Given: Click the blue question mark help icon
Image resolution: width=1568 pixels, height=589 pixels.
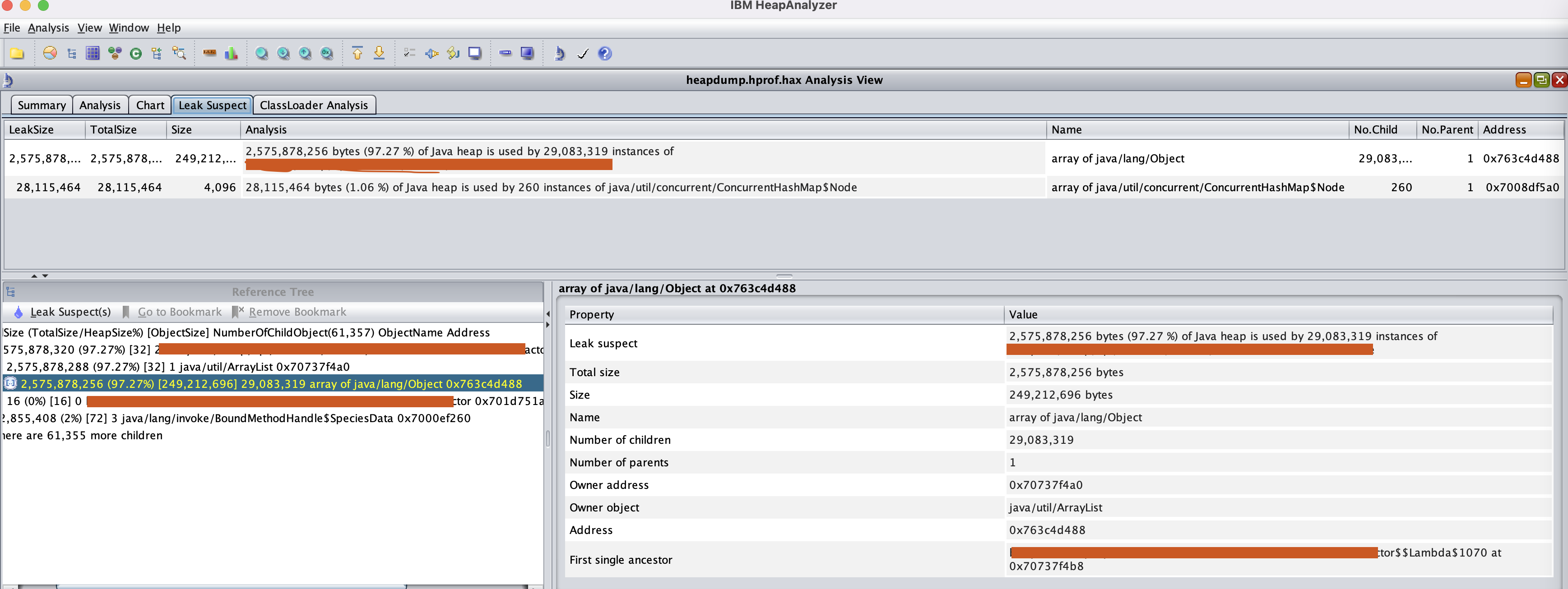Looking at the screenshot, I should click(604, 54).
